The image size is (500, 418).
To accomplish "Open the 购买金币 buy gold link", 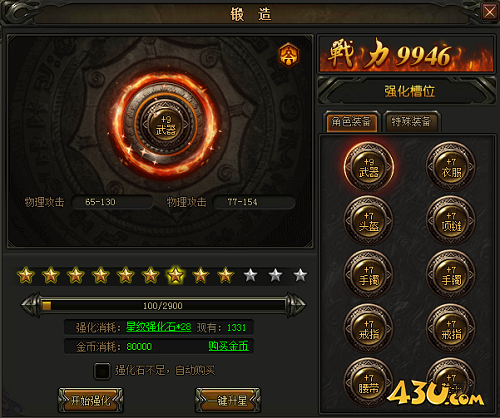I will pos(229,346).
